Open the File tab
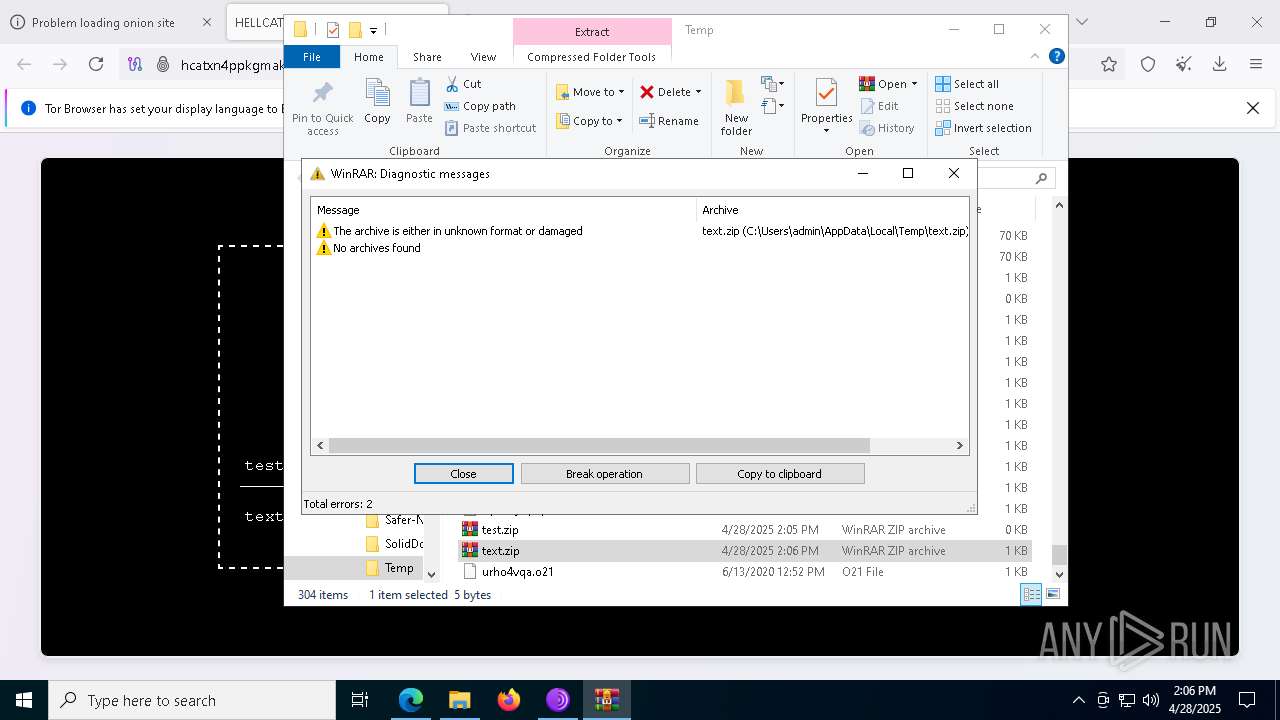This screenshot has width=1280, height=720. (312, 57)
